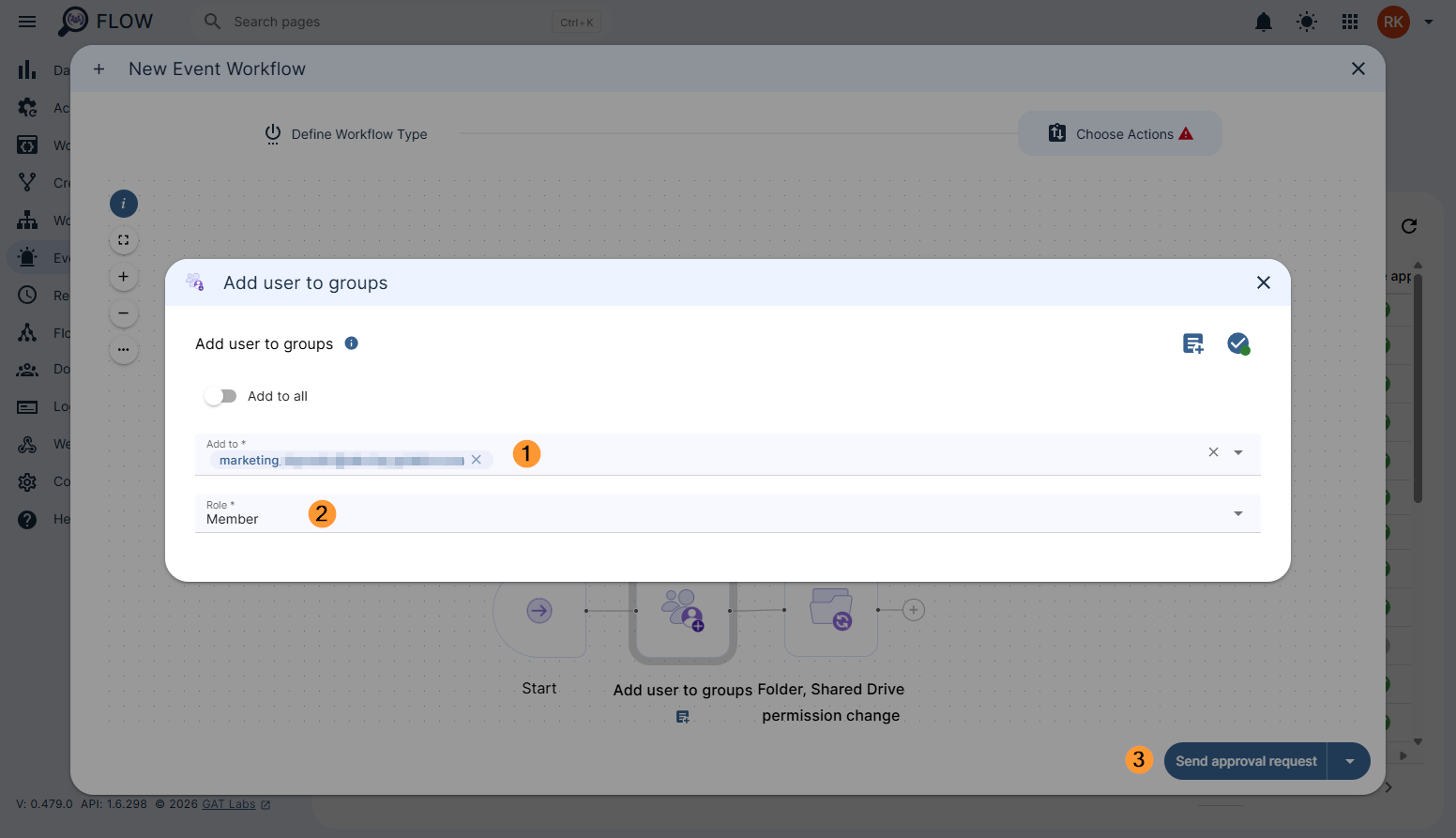The height and width of the screenshot is (838, 1456).
Task: Click the info icon beside Add user to groups
Action: coord(352,343)
